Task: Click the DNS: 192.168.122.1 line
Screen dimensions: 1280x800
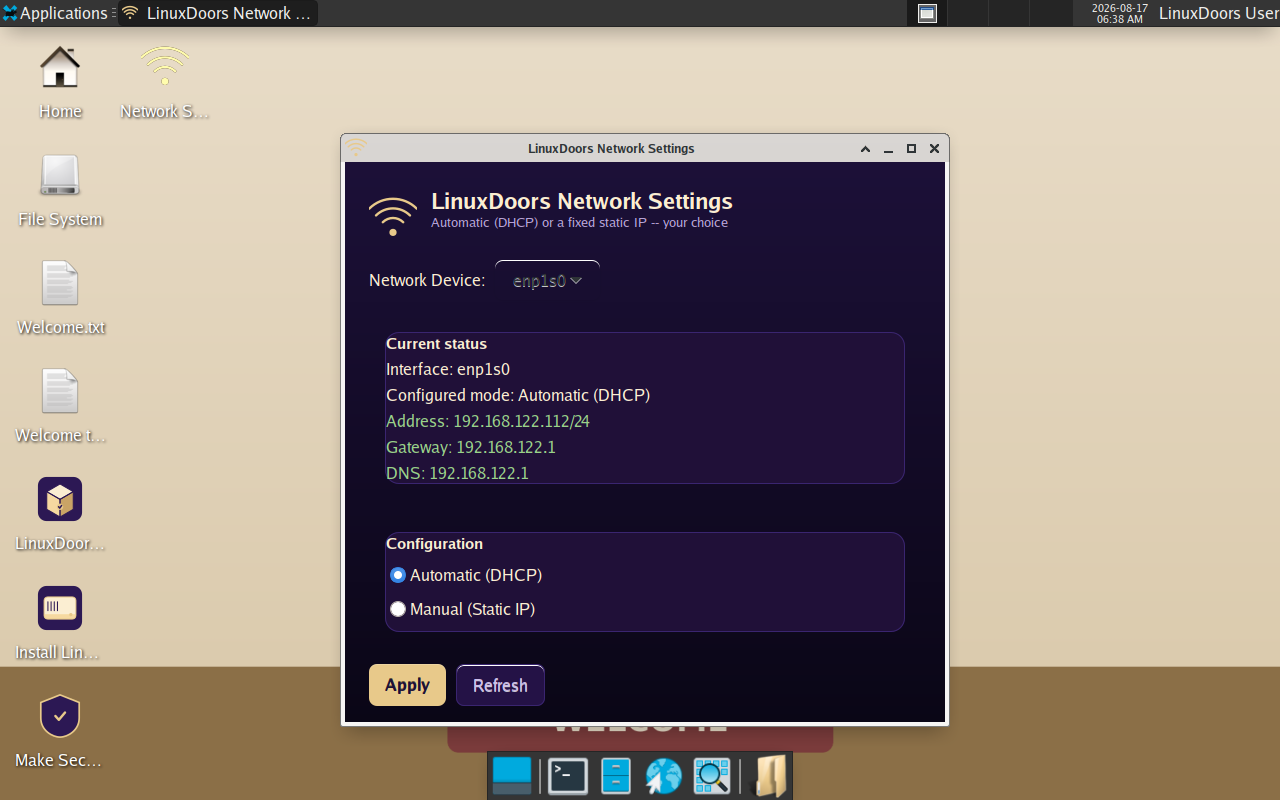Action: 457,473
